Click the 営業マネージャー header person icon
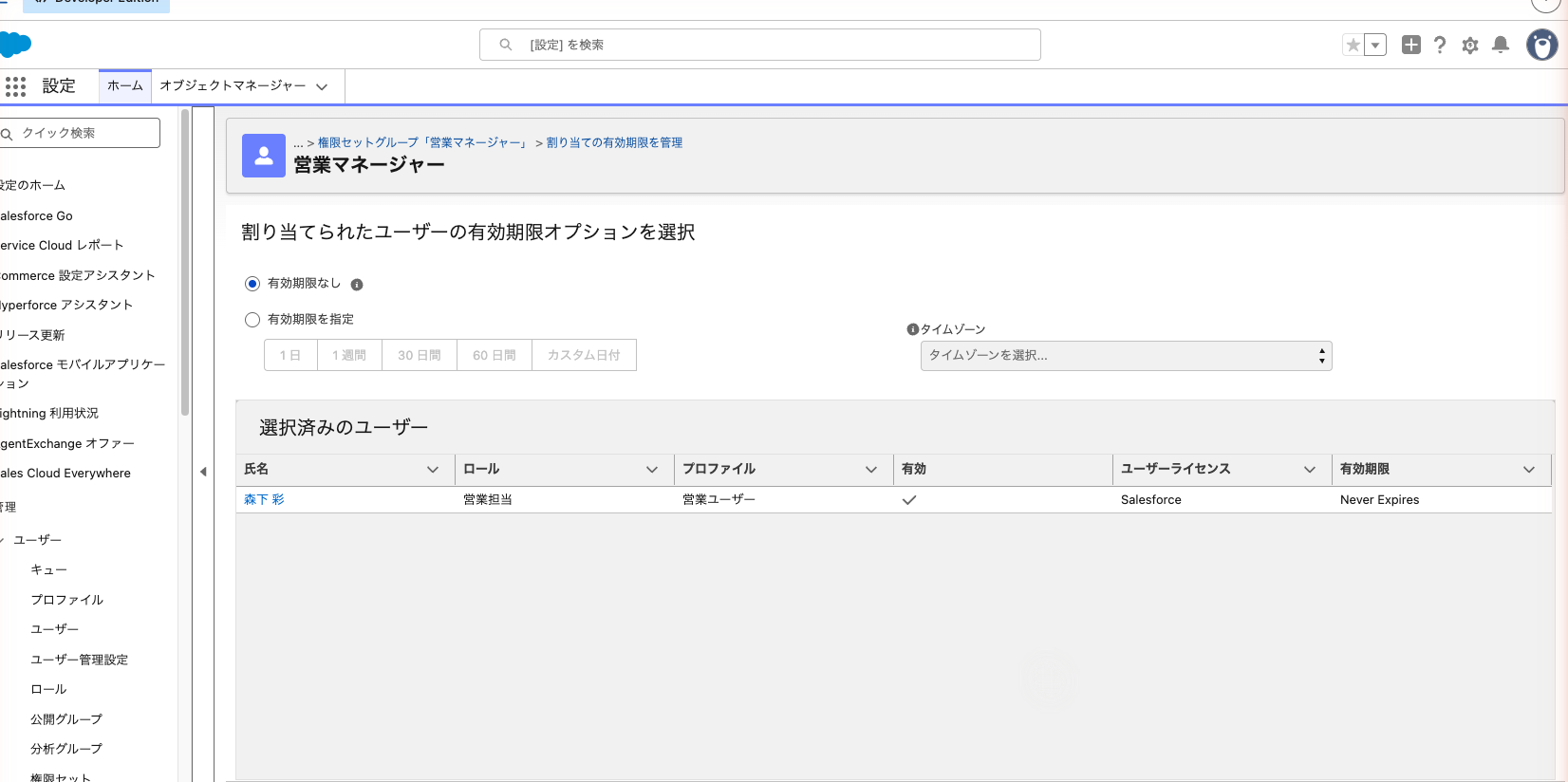The width and height of the screenshot is (1568, 782). 264,156
